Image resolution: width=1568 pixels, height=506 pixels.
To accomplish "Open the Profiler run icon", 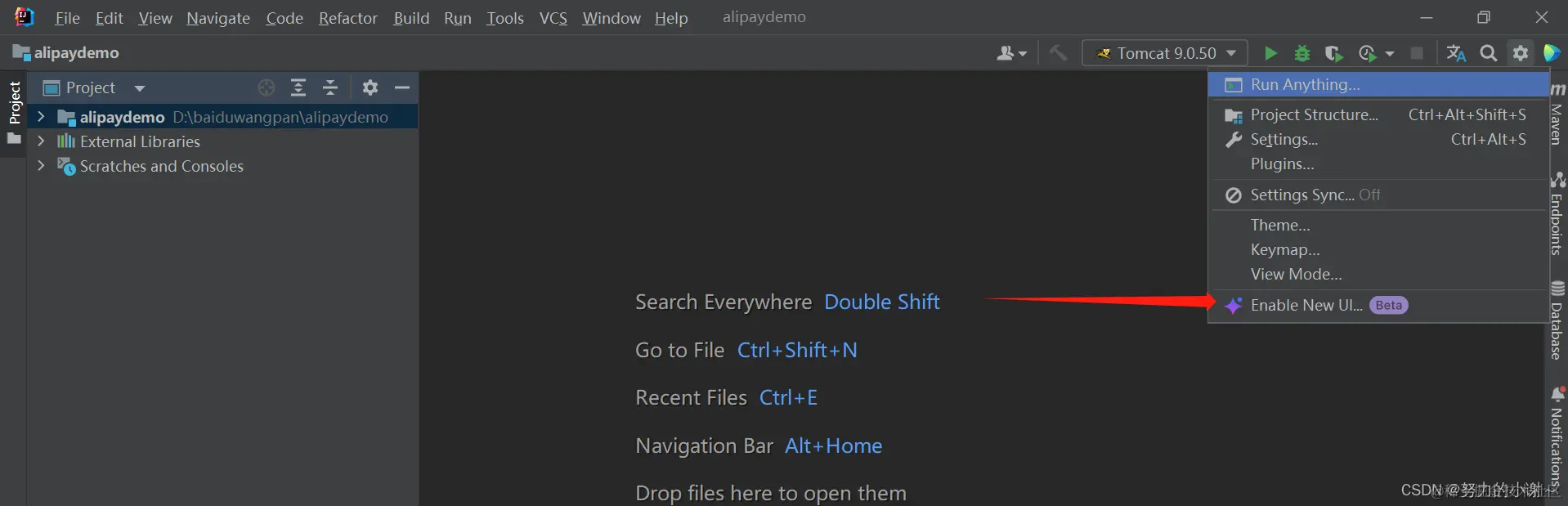I will 1368,53.
